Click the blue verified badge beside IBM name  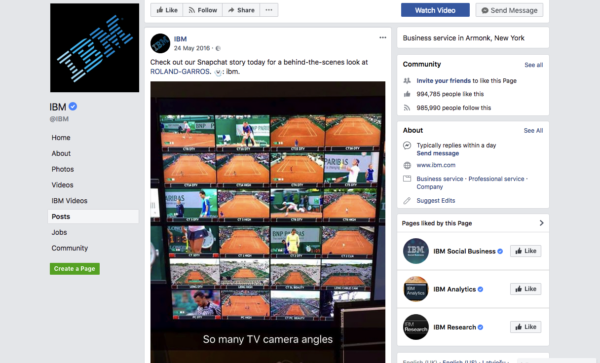click(73, 107)
